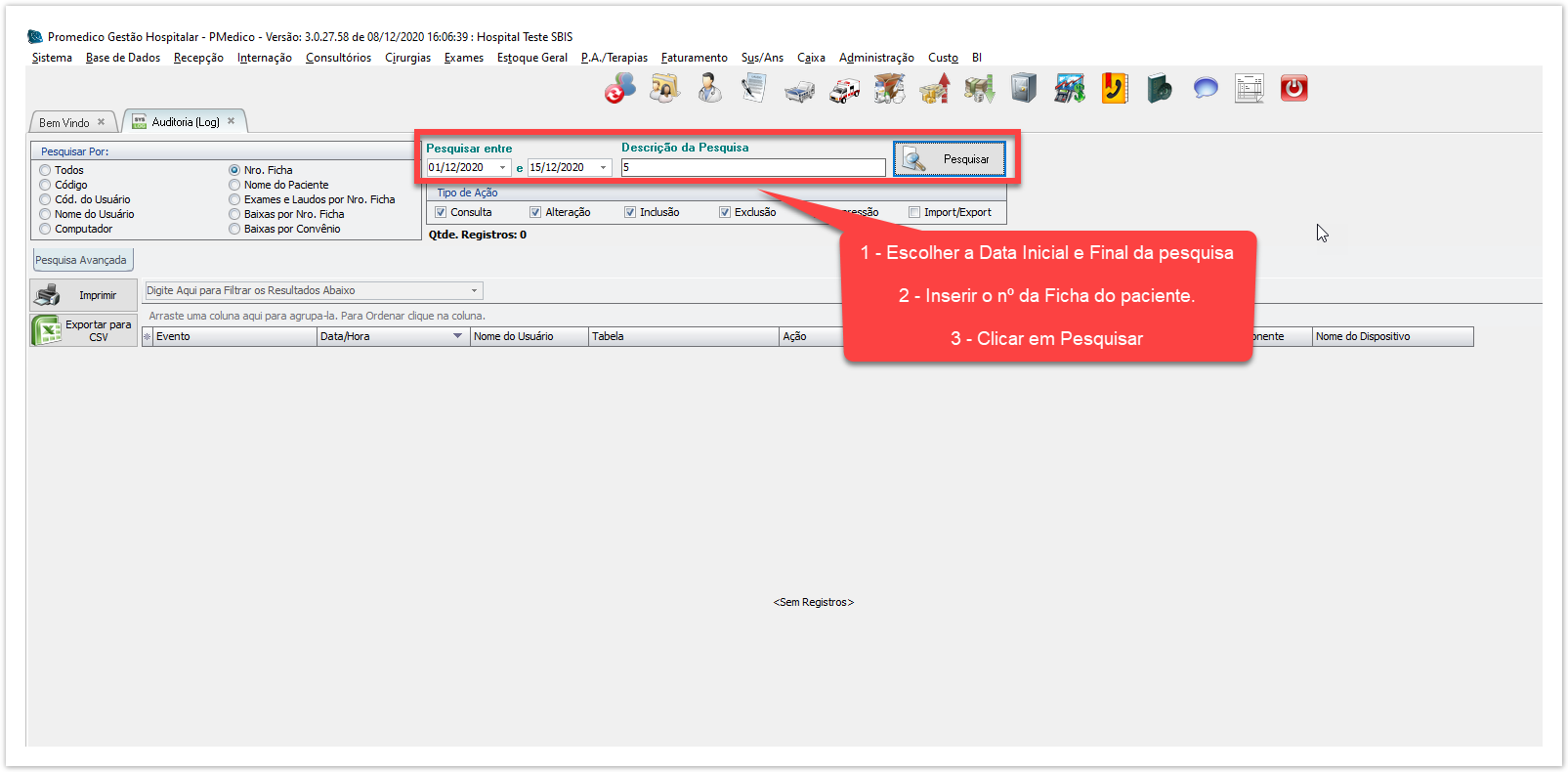The image size is (1568, 772).
Task: Click the Descrição da Pesquisa input field
Action: tap(752, 168)
